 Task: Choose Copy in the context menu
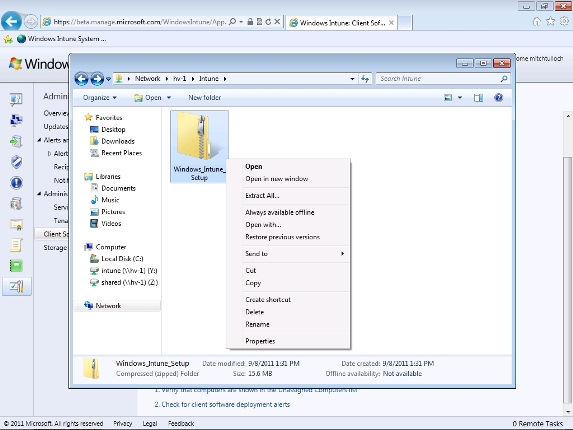pos(253,283)
